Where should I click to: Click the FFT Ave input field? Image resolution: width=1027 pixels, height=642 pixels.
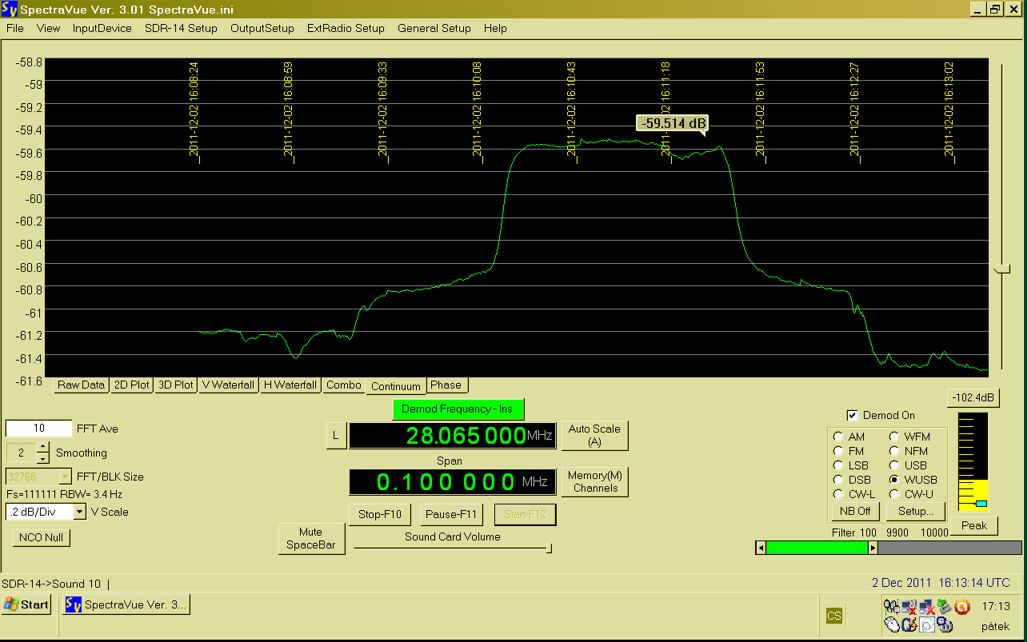tap(39, 428)
